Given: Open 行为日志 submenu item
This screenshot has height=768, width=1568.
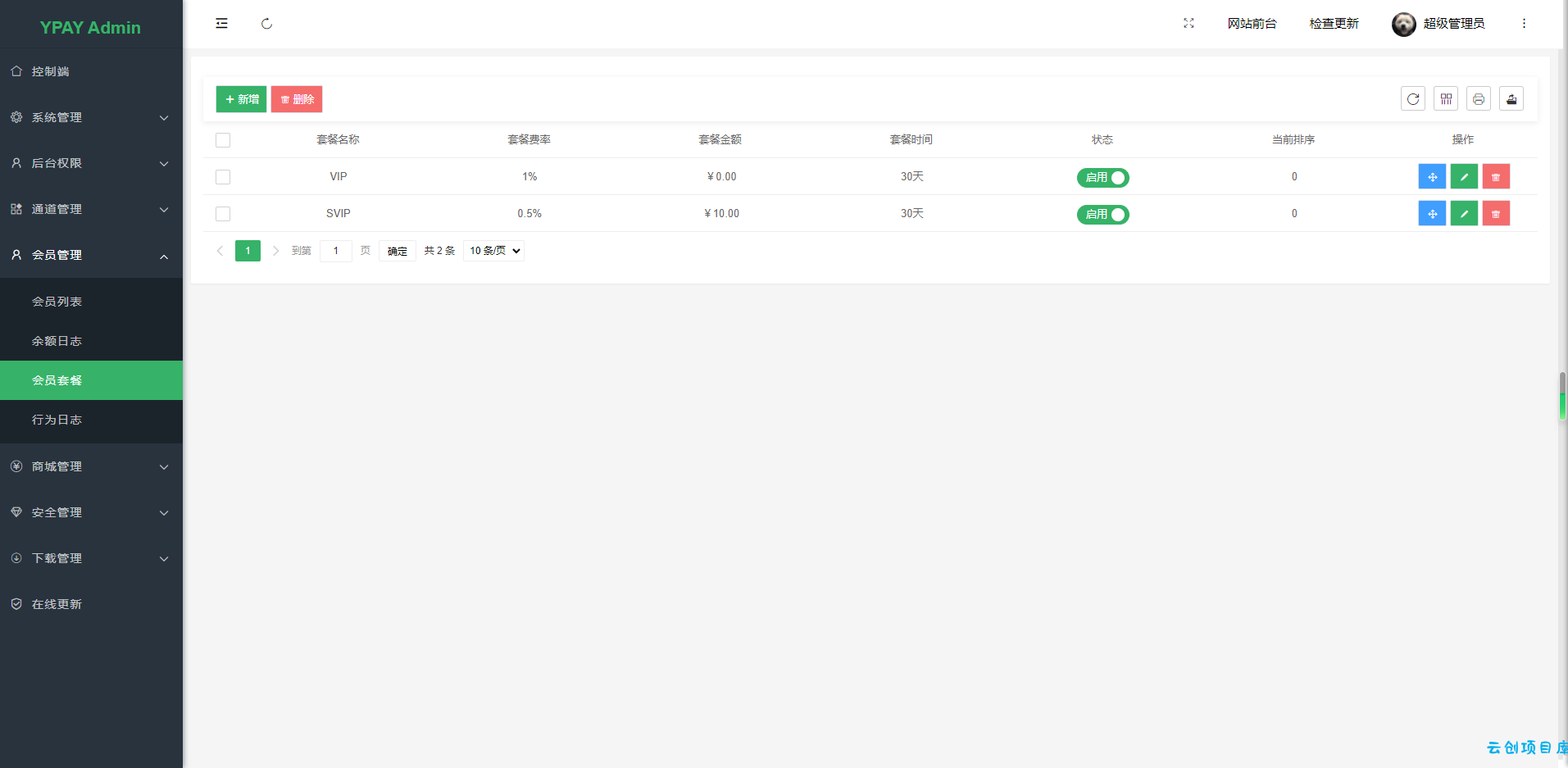Looking at the screenshot, I should click(x=91, y=420).
